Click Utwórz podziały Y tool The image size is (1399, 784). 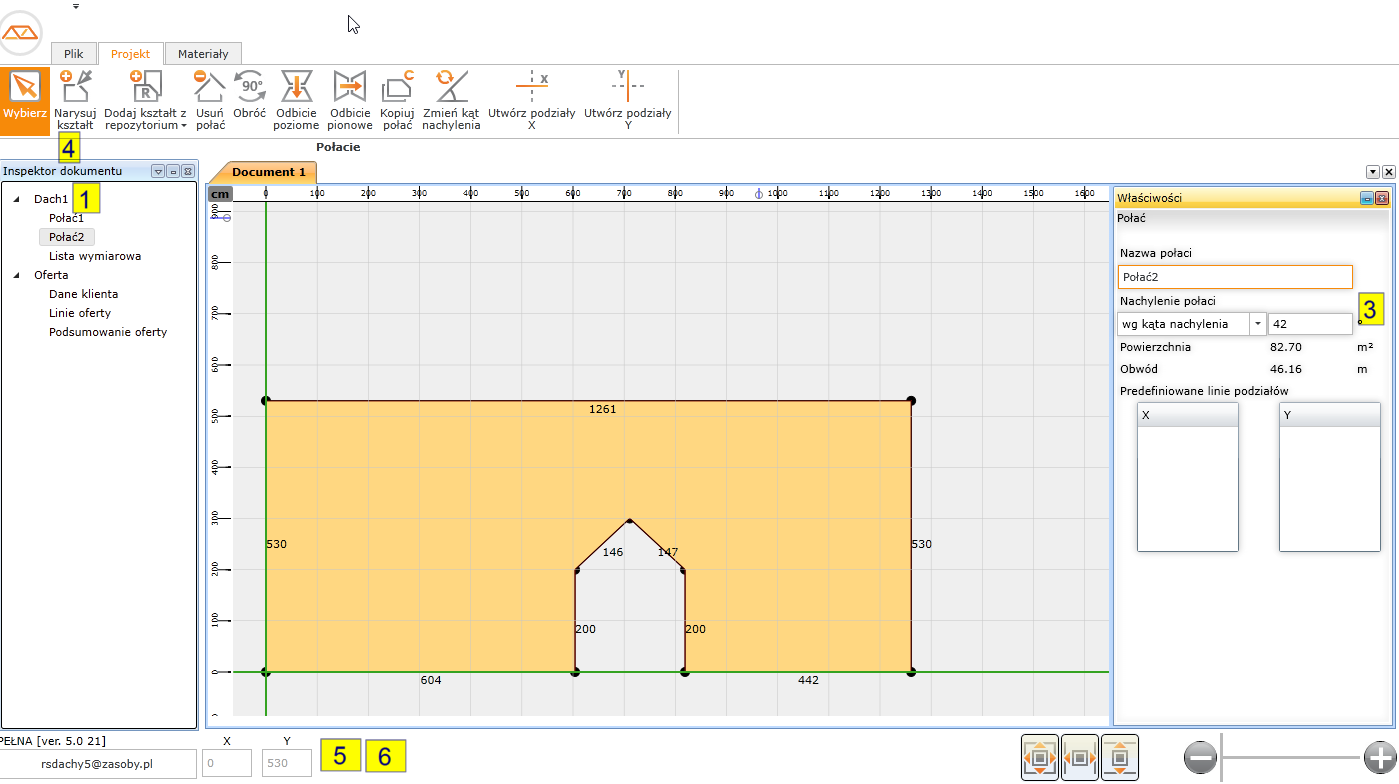coord(627,99)
